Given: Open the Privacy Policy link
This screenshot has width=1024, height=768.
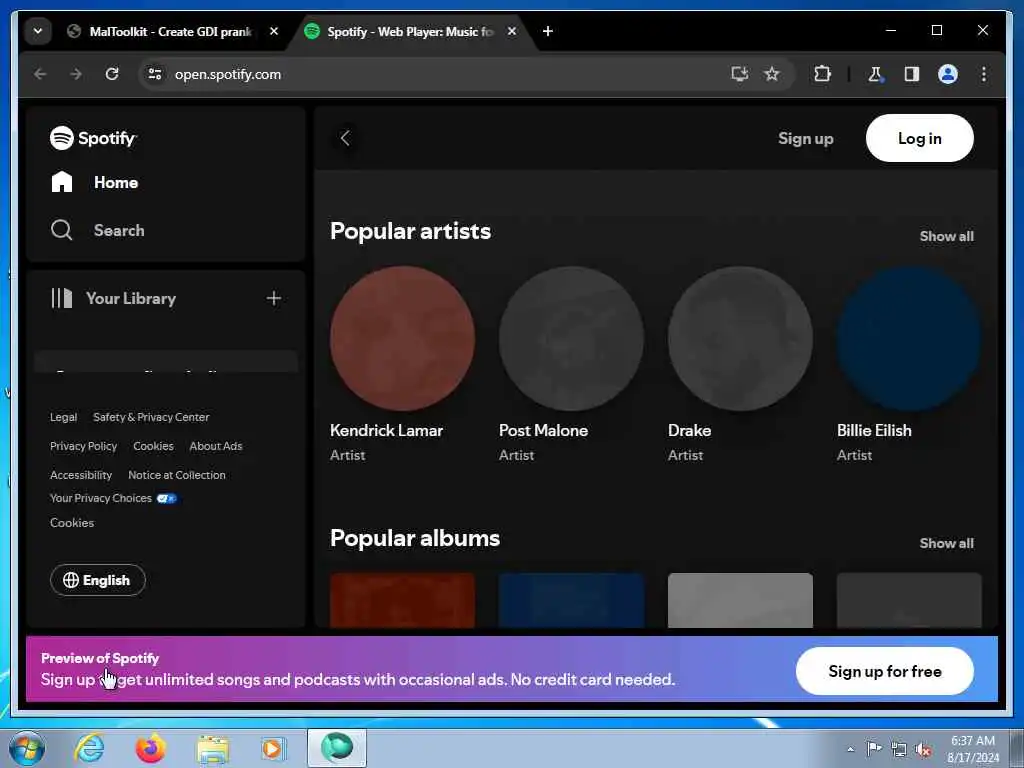Looking at the screenshot, I should (x=84, y=446).
